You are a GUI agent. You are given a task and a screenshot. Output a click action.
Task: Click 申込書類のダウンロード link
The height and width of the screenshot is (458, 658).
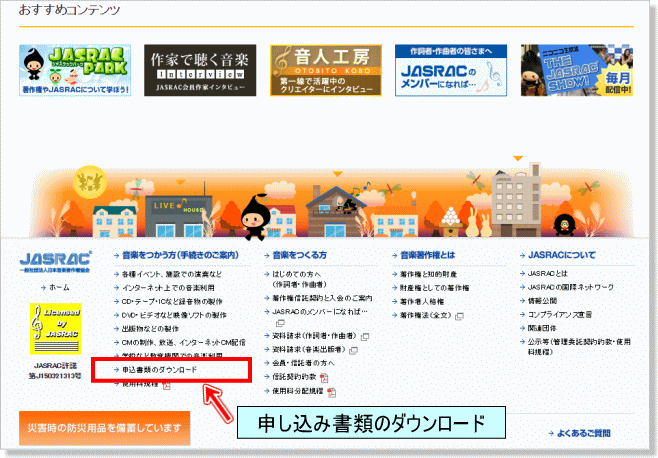(159, 370)
